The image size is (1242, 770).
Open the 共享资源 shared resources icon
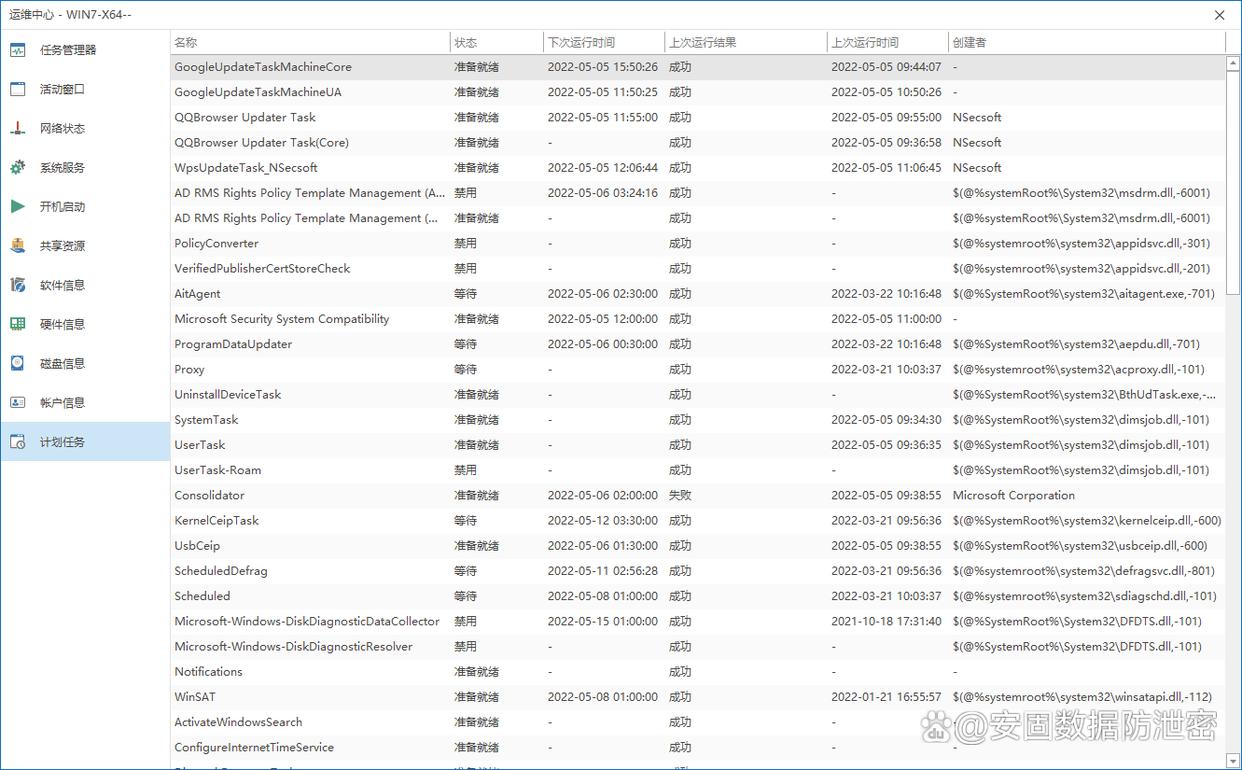18,246
